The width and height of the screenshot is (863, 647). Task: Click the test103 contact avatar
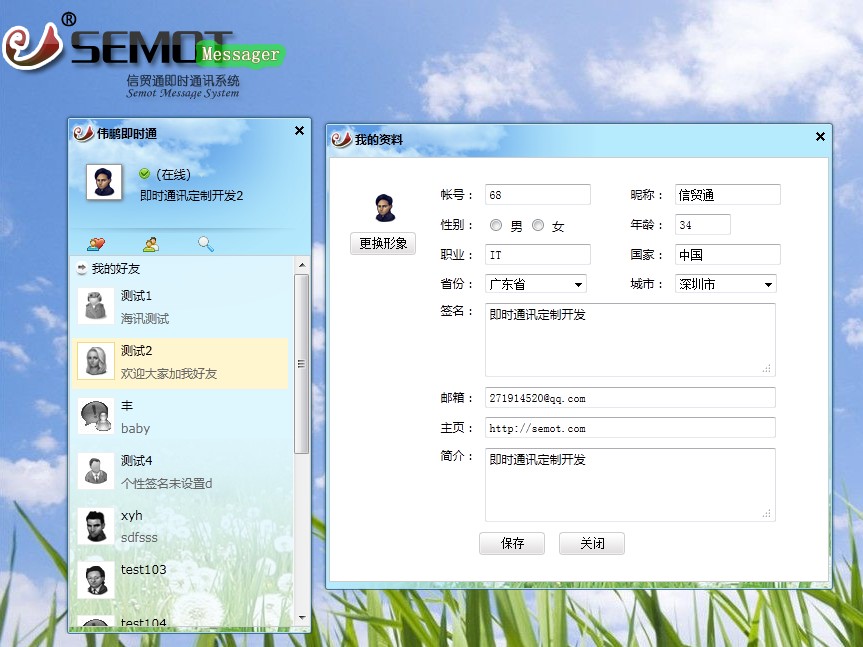click(96, 580)
